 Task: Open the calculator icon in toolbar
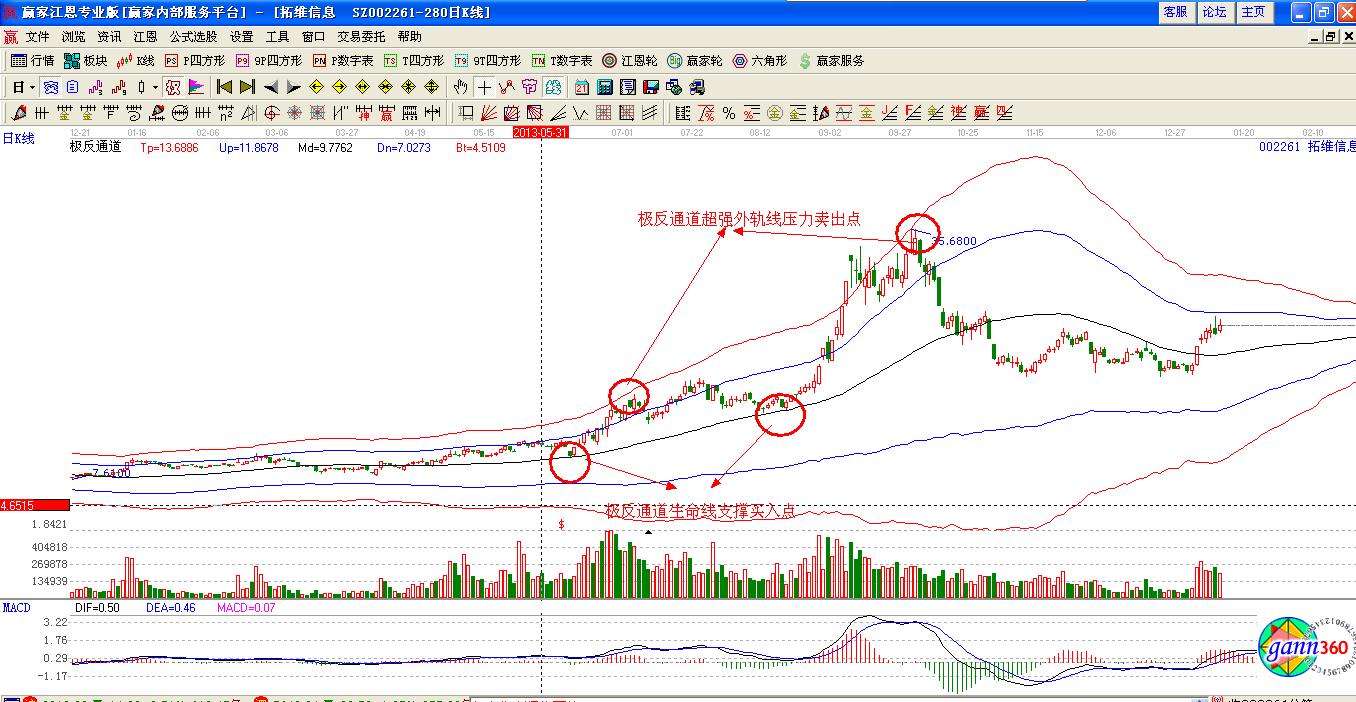[x=605, y=87]
